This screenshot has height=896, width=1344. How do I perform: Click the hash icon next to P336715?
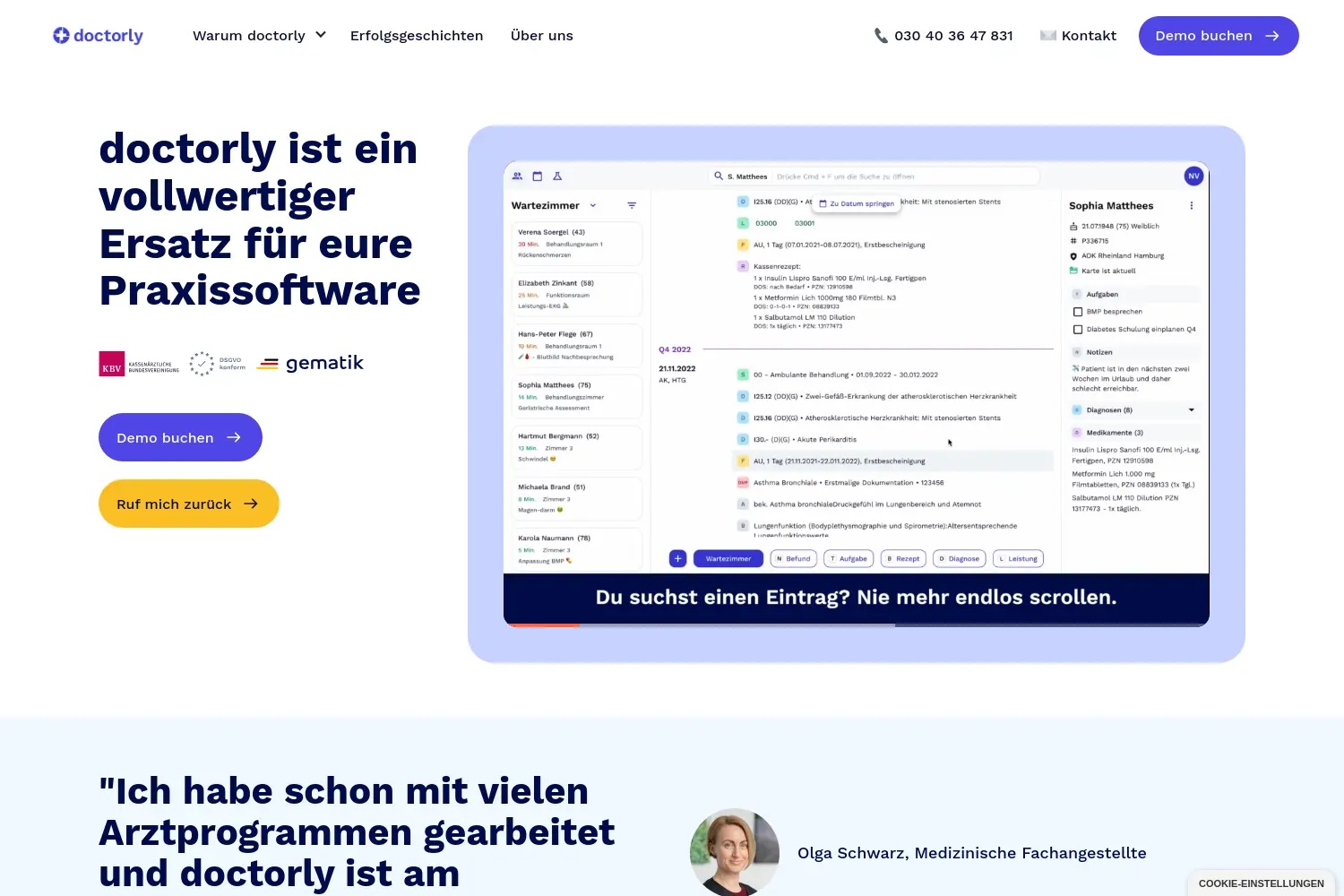point(1073,241)
